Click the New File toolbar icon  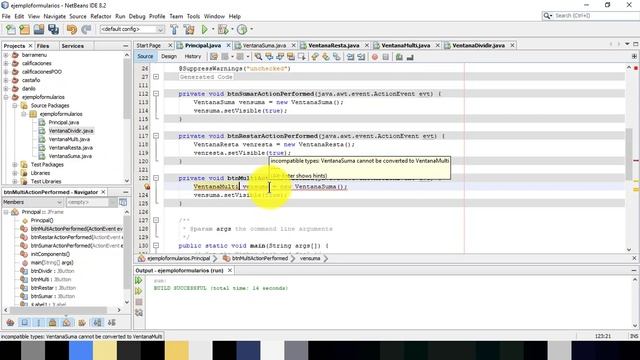pos(11,29)
